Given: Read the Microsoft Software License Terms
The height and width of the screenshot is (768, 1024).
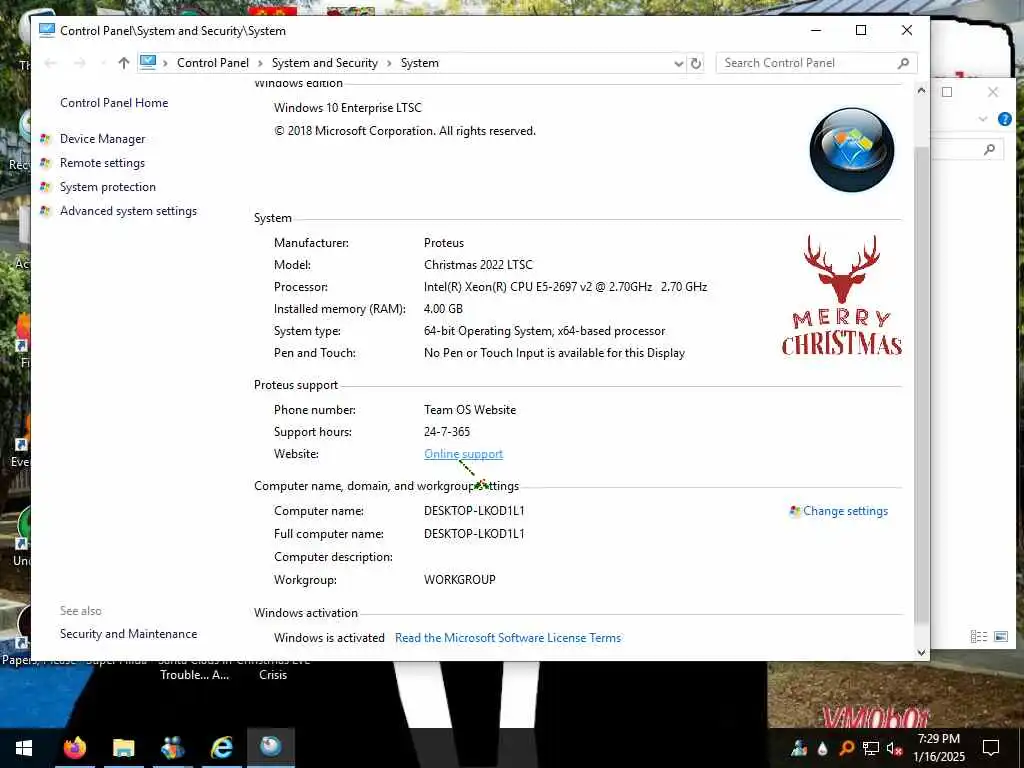Looking at the screenshot, I should point(508,638).
